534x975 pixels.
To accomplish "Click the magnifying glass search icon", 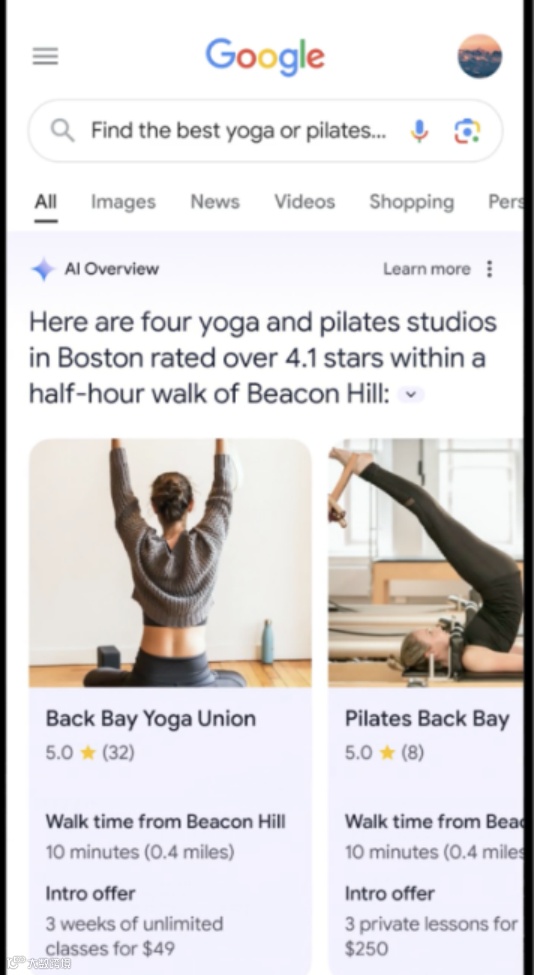I will point(62,131).
